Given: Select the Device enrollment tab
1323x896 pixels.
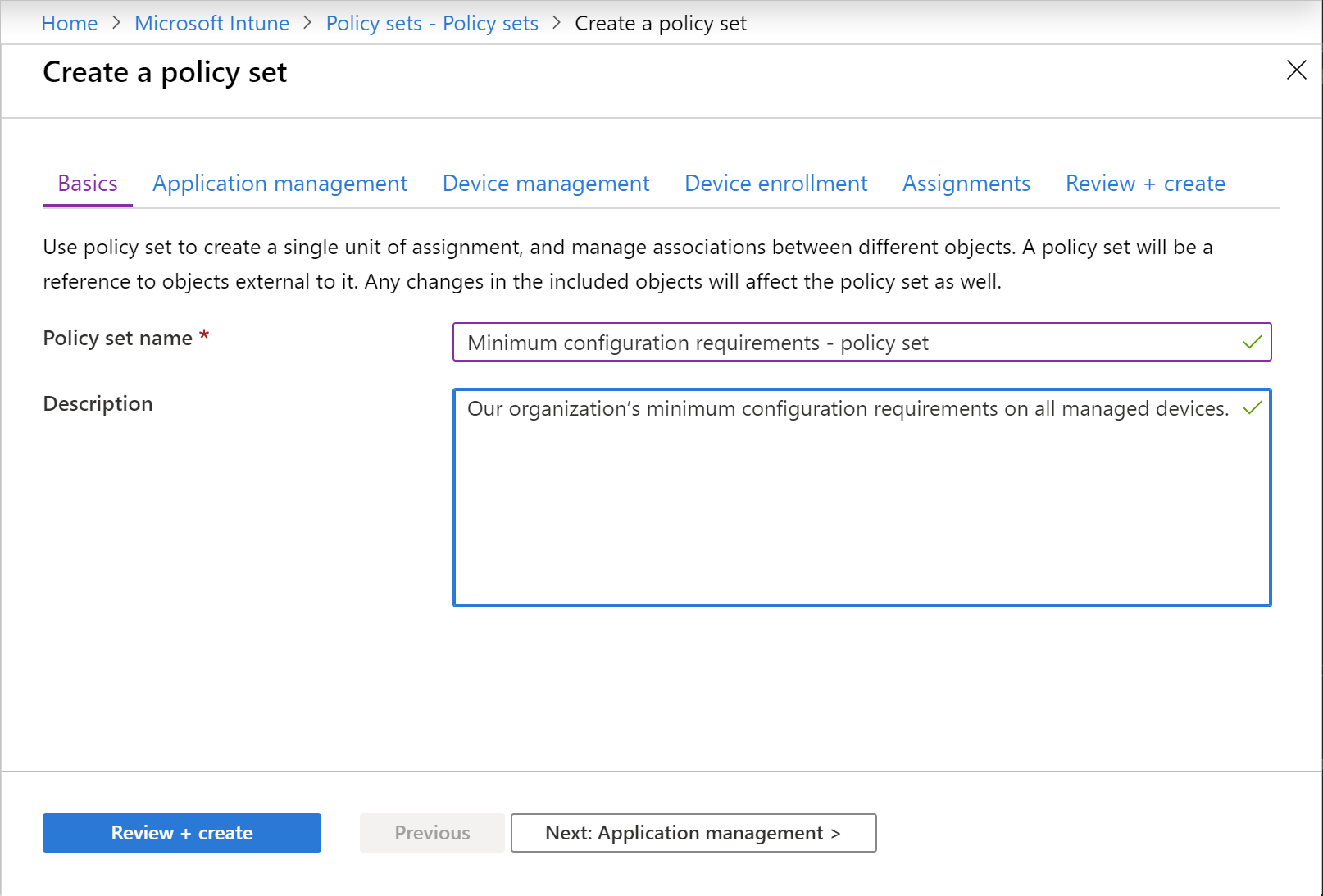Looking at the screenshot, I should coord(775,183).
